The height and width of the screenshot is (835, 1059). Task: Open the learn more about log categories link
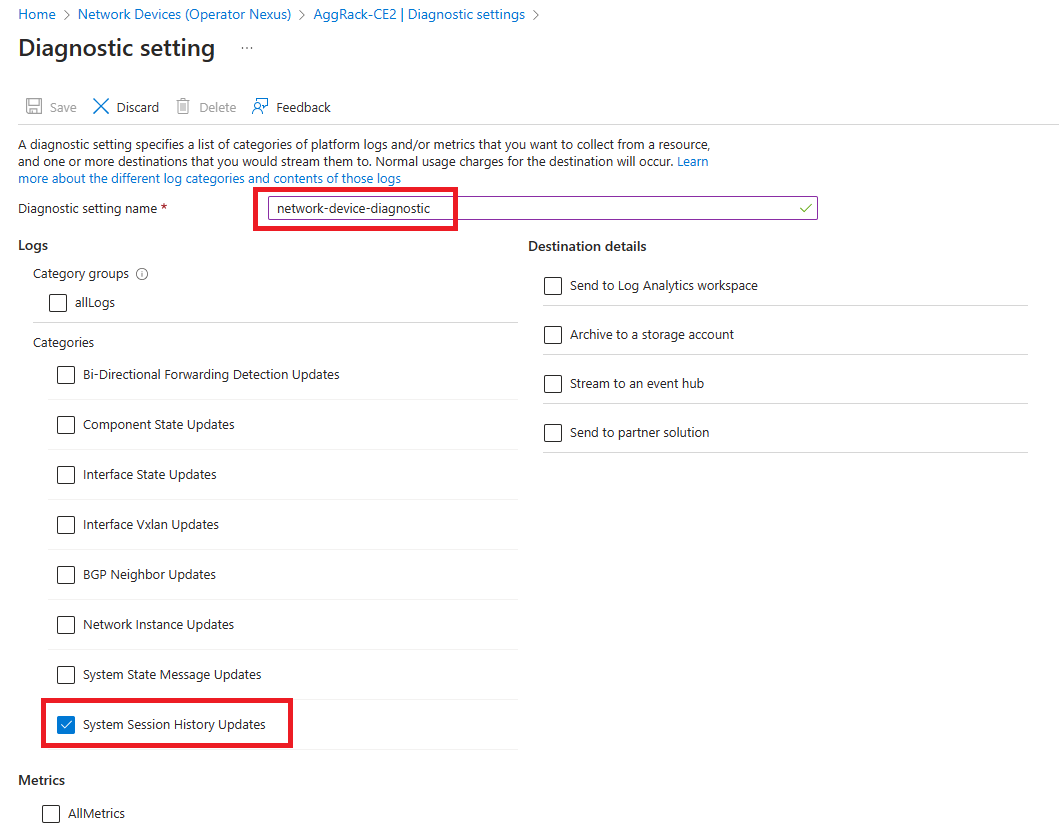pos(209,178)
